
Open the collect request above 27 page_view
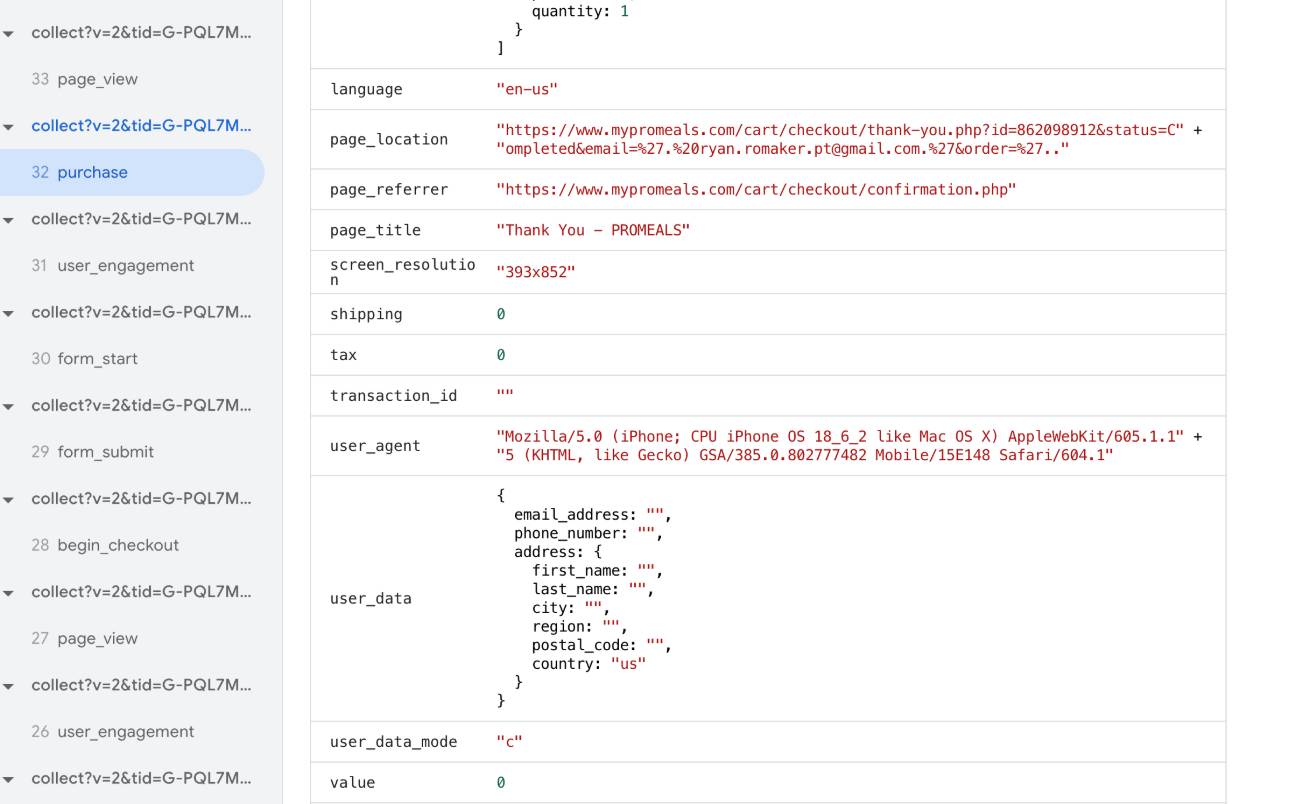click(141, 591)
